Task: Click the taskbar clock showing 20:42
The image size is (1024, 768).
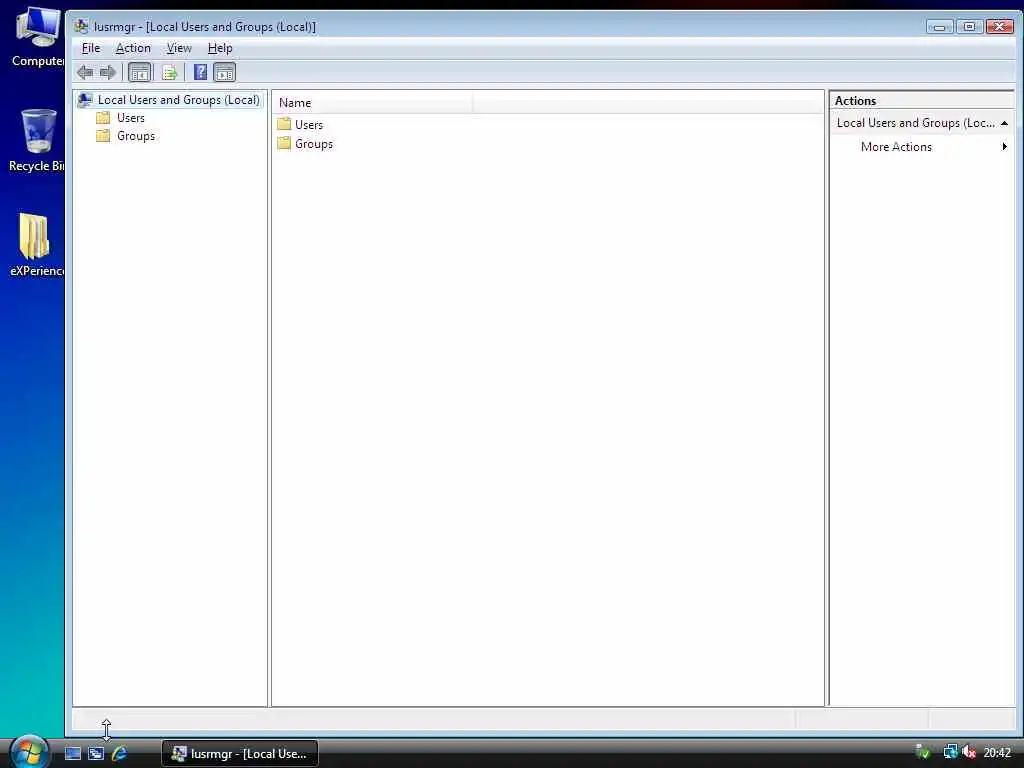Action: coord(997,753)
